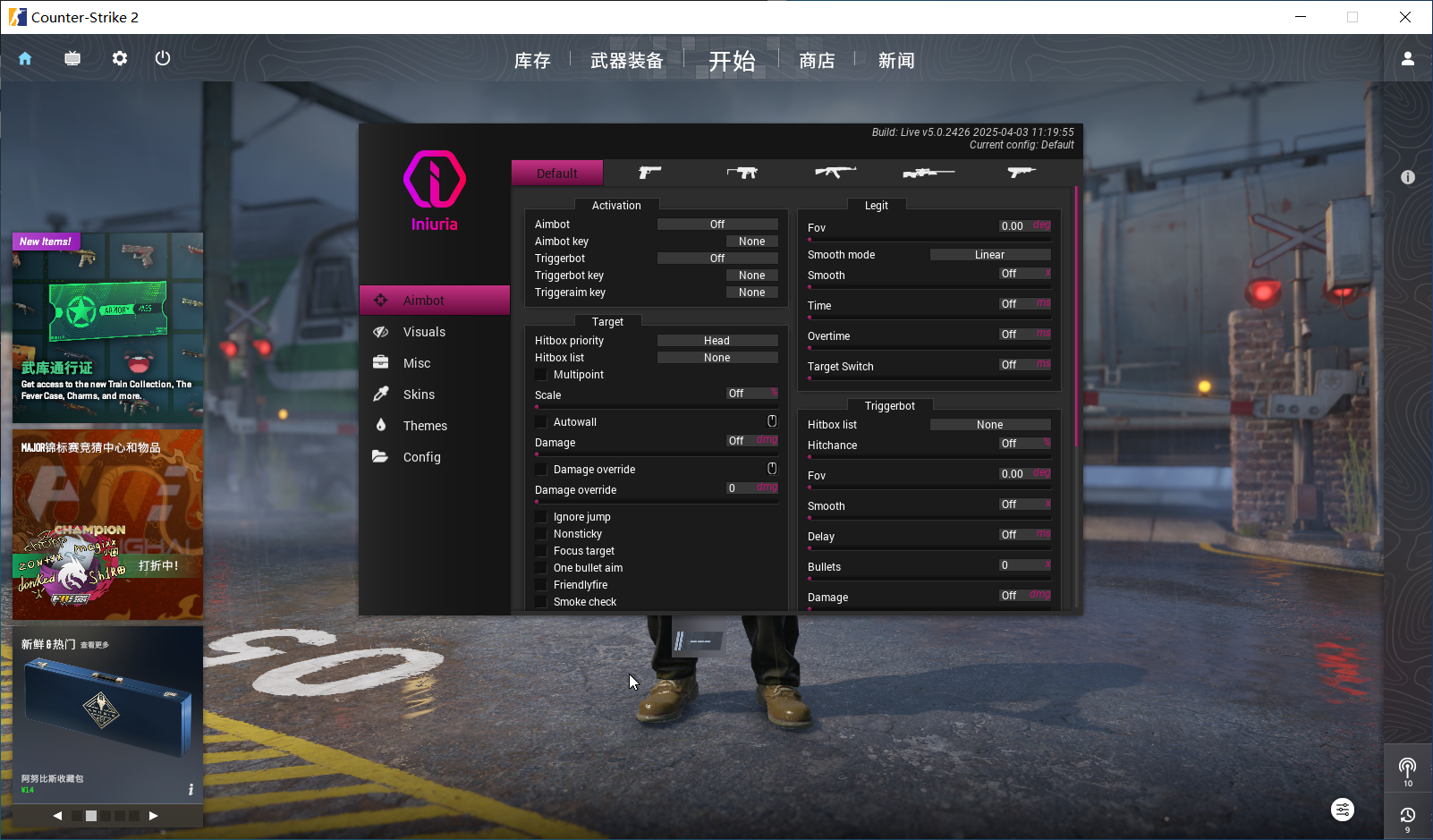This screenshot has width=1433, height=840.
Task: Click the Legit Fov slider
Action: [x=928, y=239]
